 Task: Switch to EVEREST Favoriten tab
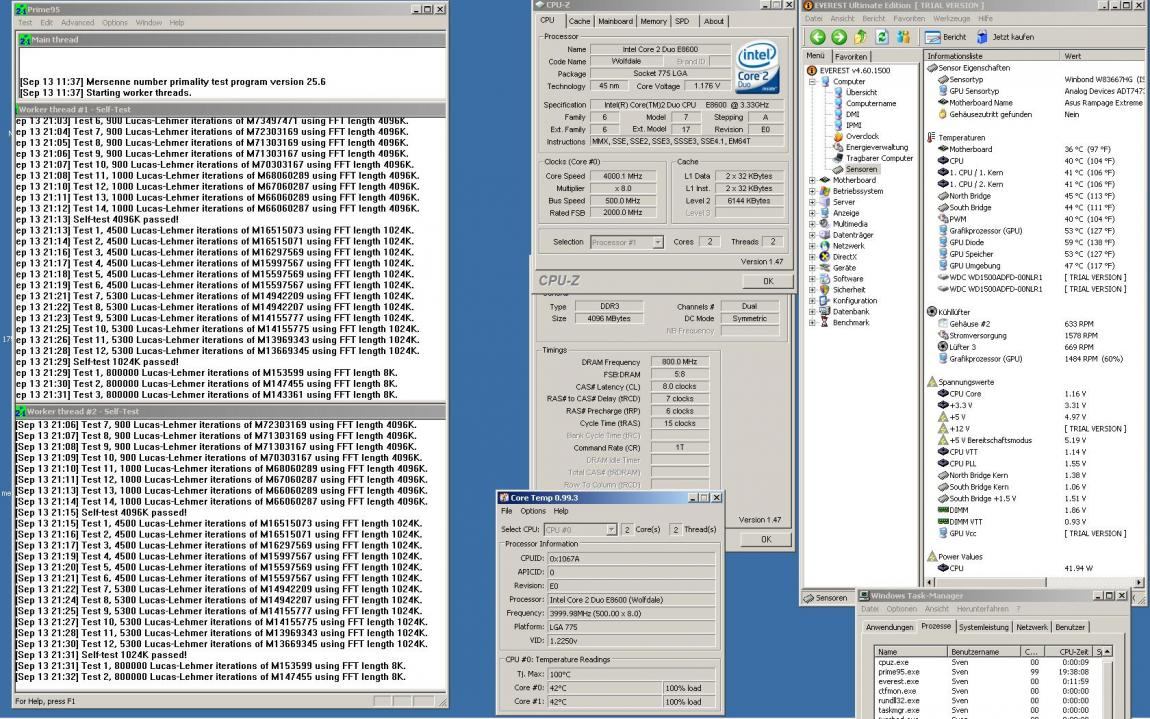(851, 56)
